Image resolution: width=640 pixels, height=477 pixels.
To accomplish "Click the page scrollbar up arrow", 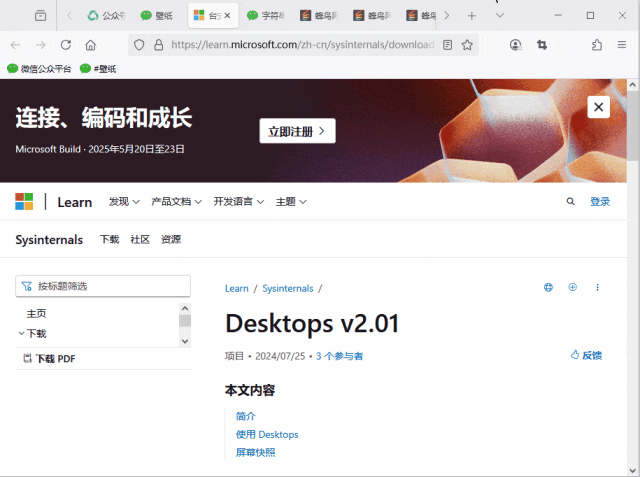I will click(x=632, y=85).
